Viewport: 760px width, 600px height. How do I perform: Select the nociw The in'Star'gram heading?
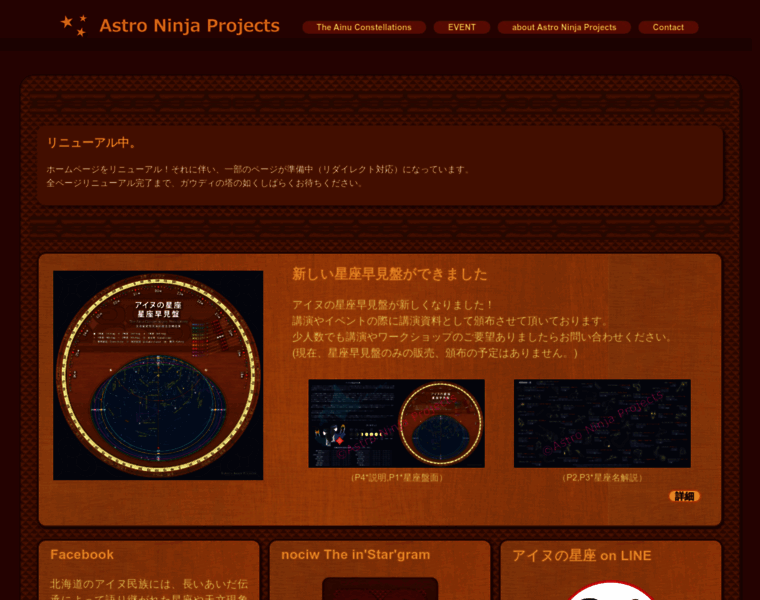[x=356, y=554]
